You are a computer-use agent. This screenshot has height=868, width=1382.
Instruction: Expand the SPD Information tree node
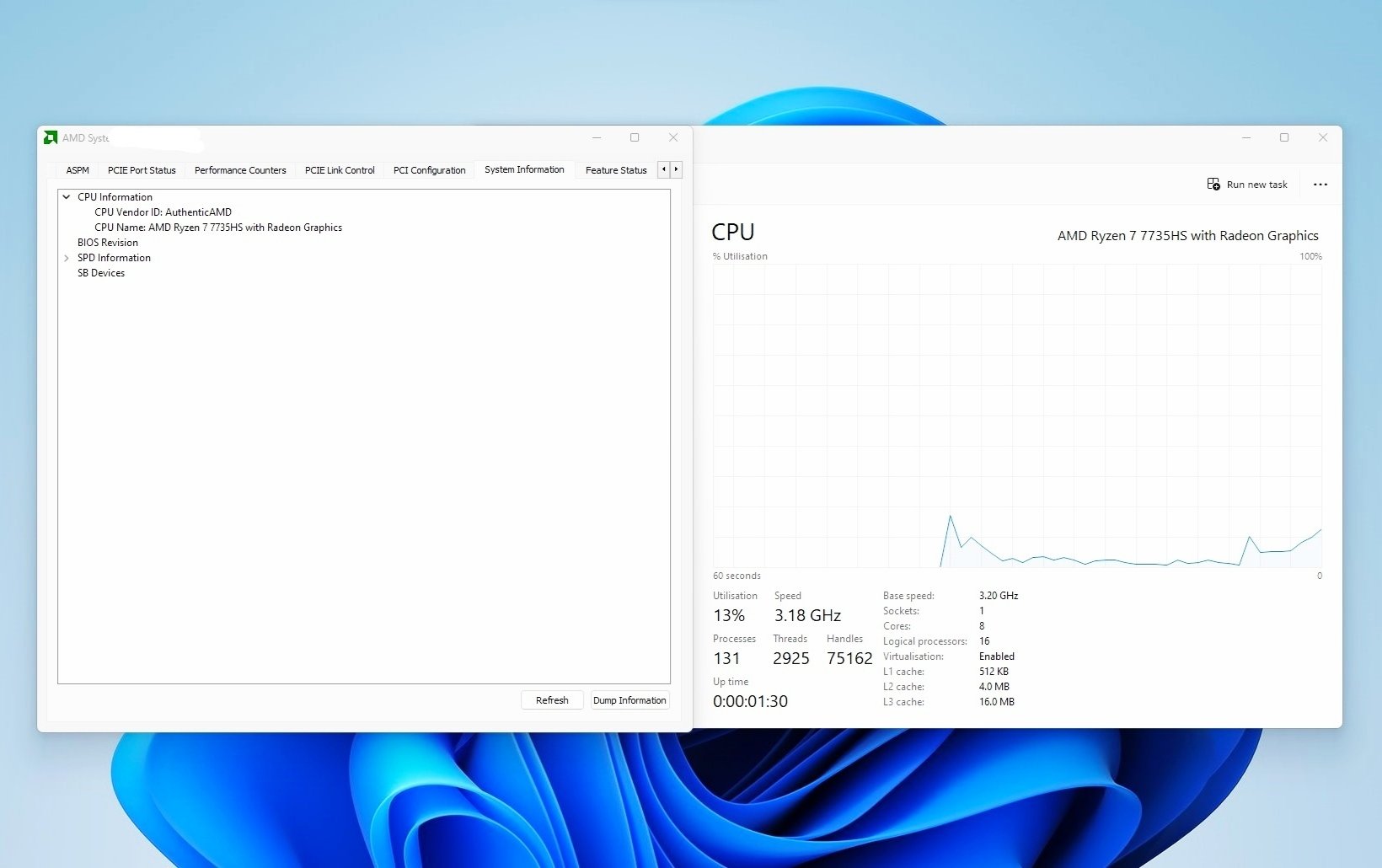(x=67, y=258)
